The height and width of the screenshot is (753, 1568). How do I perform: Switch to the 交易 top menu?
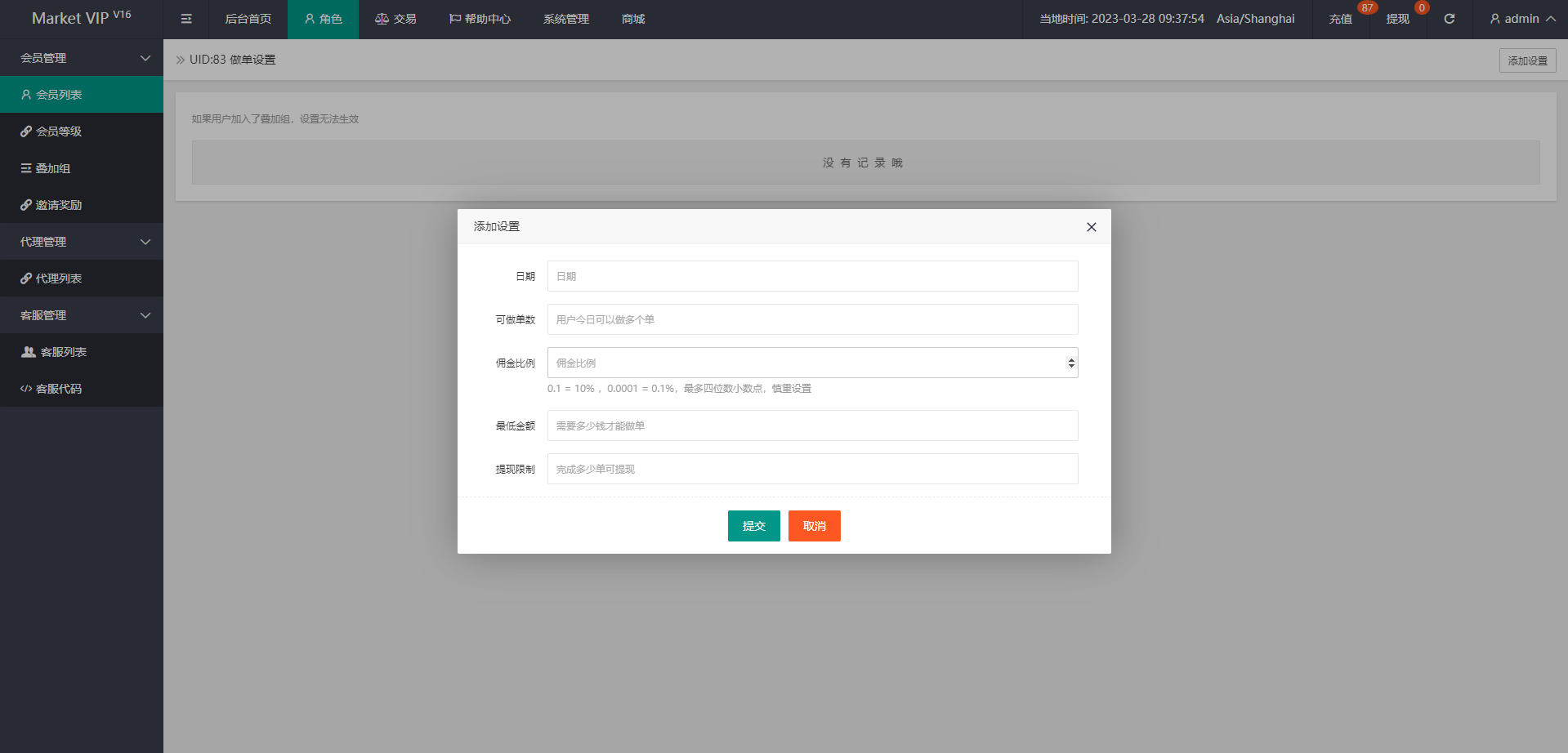(396, 19)
